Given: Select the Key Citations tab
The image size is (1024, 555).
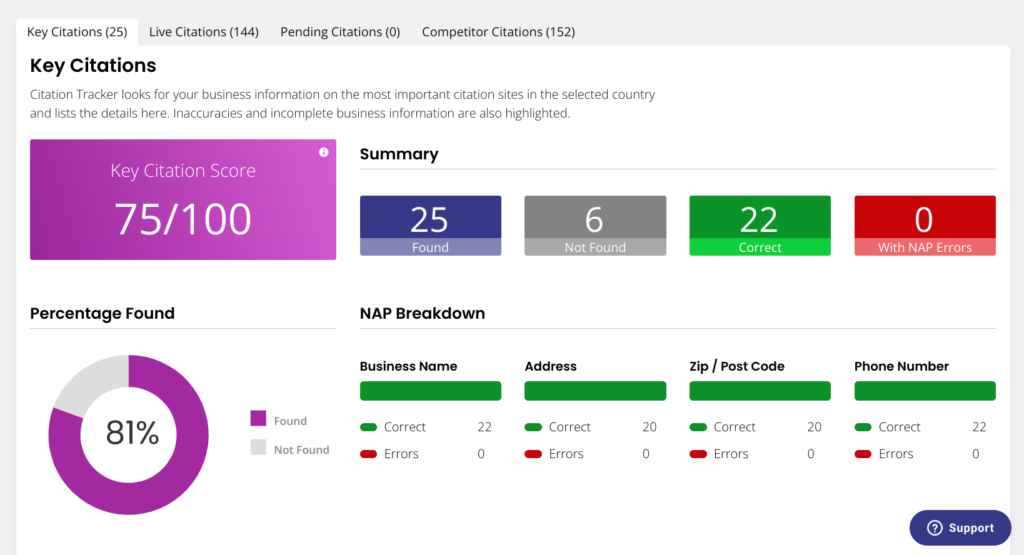Looking at the screenshot, I should (77, 32).
